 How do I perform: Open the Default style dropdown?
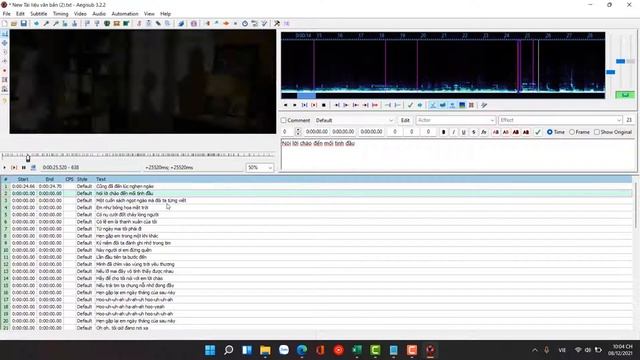354,120
